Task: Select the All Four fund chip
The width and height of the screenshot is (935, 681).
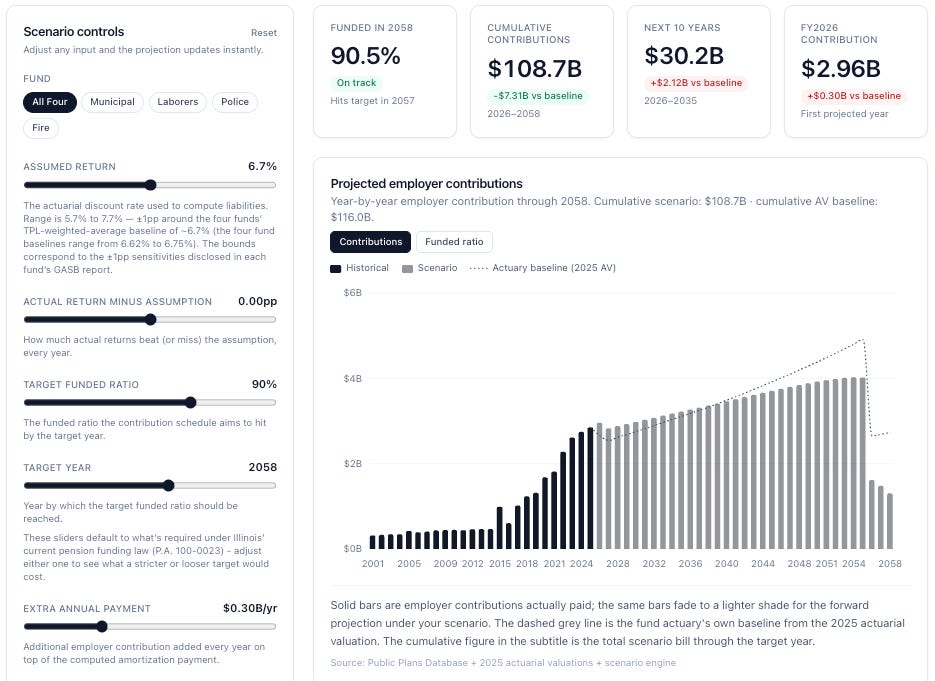Action: (x=50, y=102)
